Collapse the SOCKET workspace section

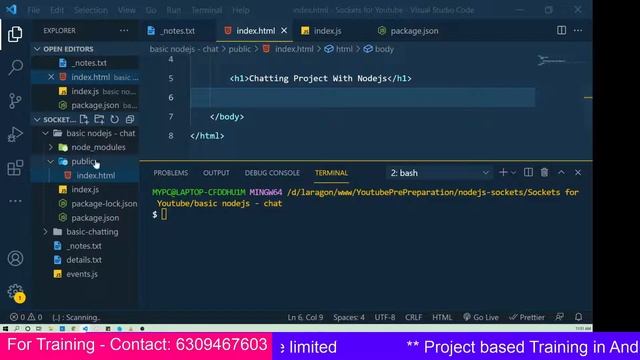point(37,120)
